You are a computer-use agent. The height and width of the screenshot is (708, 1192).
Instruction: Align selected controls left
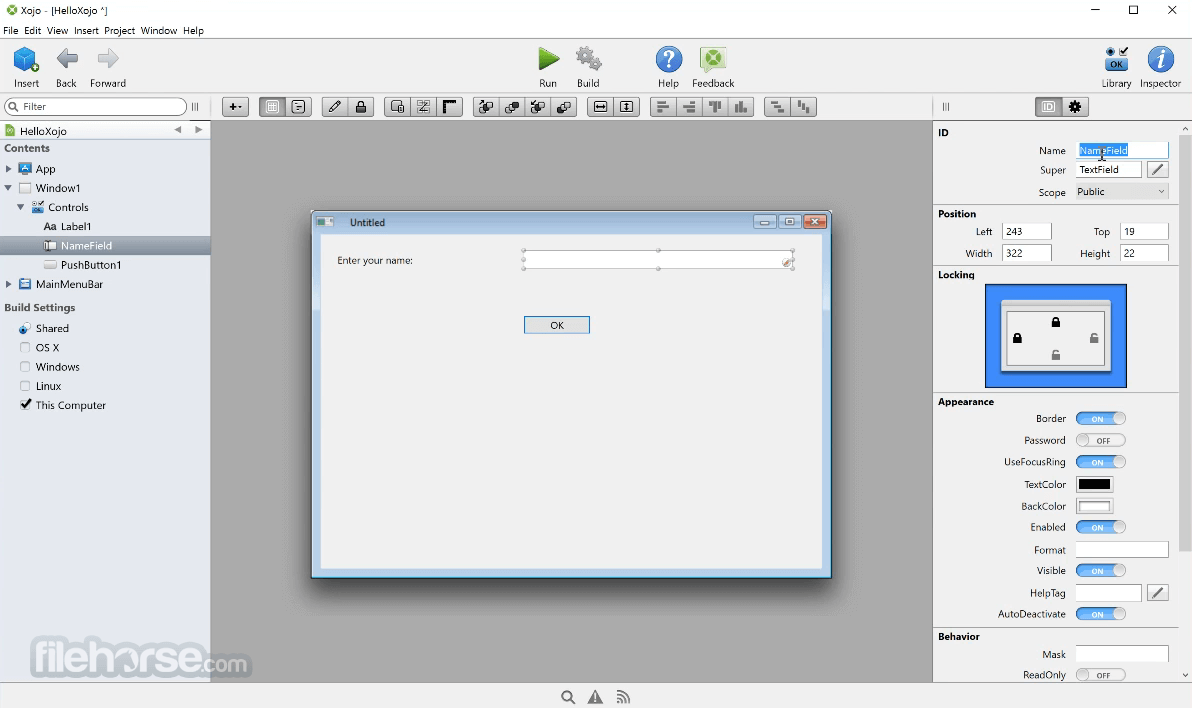coord(663,107)
